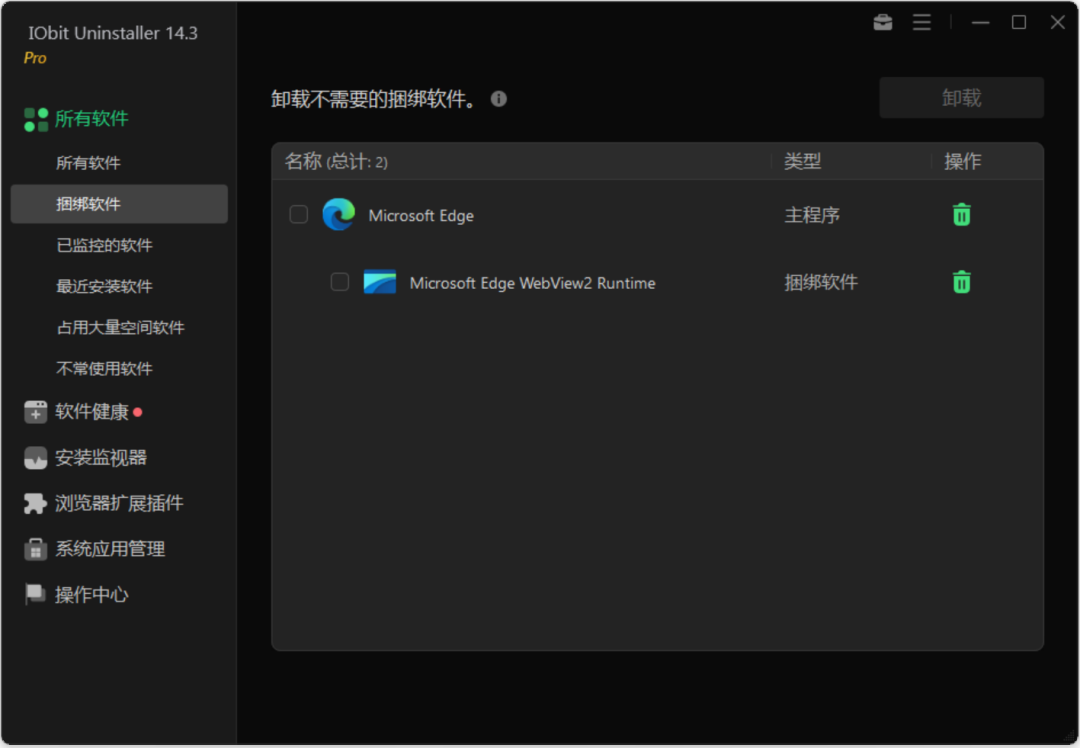Maximize the IObit Uninstaller window
The image size is (1080, 748).
(x=1019, y=23)
